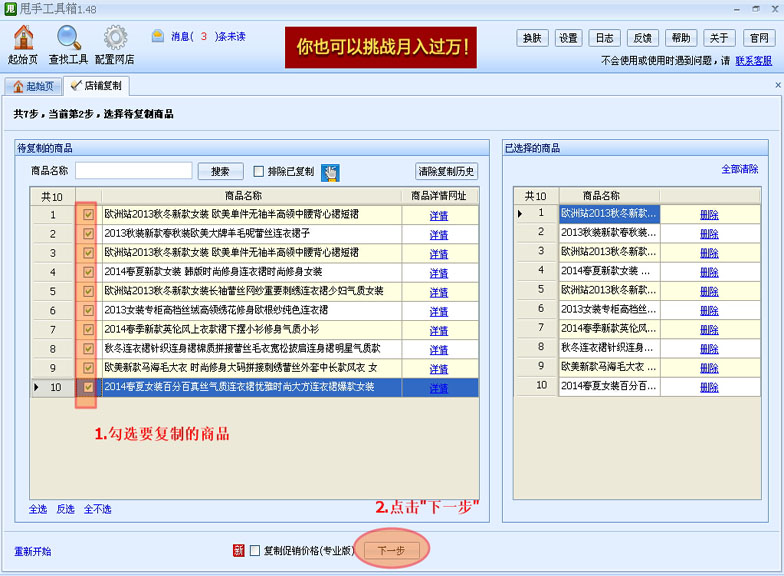Image resolution: width=784 pixels, height=576 pixels.
Task: Click 全部清除 link in selected products
Action: [740, 169]
